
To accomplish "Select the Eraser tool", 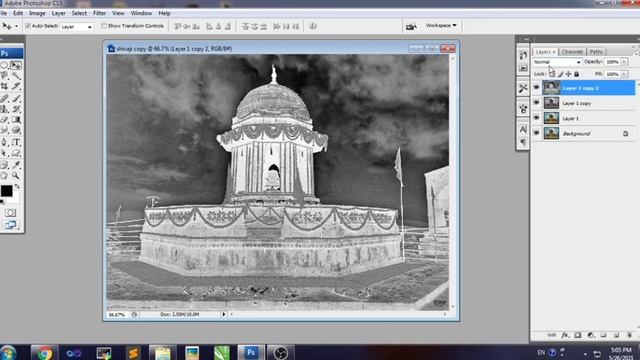I will click(x=4, y=120).
